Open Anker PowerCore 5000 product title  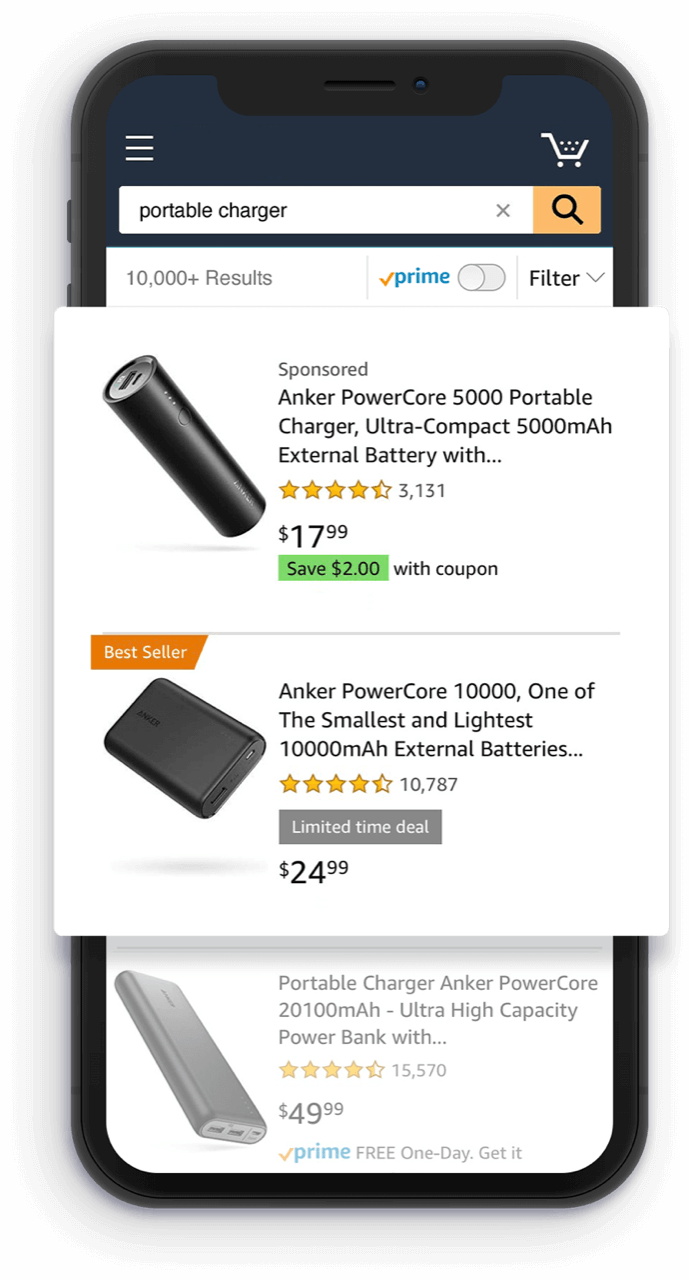pos(444,426)
